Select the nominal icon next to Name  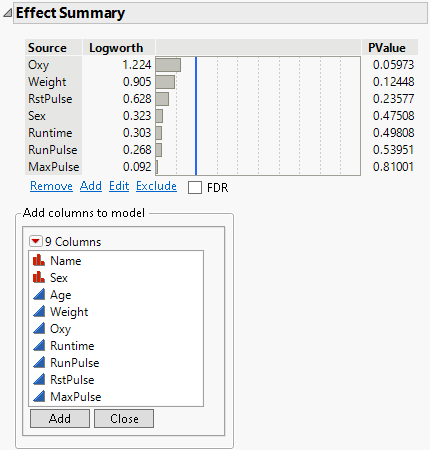coord(39,260)
